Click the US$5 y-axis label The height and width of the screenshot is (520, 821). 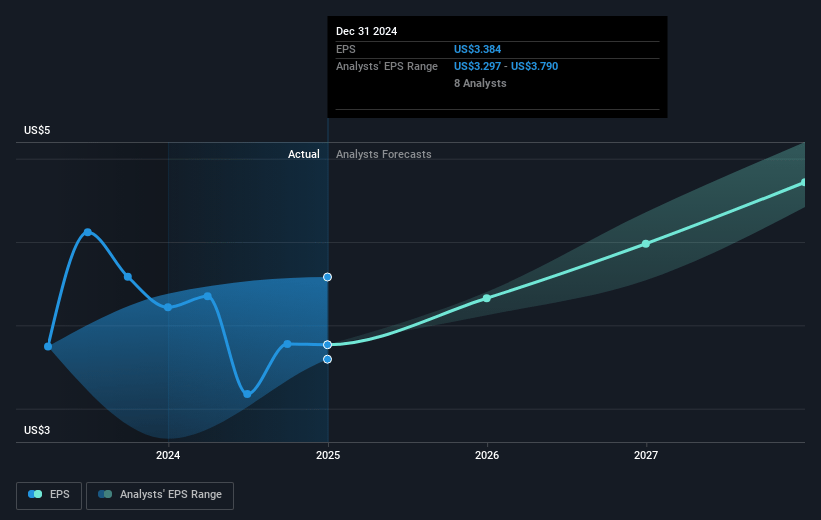click(37, 130)
